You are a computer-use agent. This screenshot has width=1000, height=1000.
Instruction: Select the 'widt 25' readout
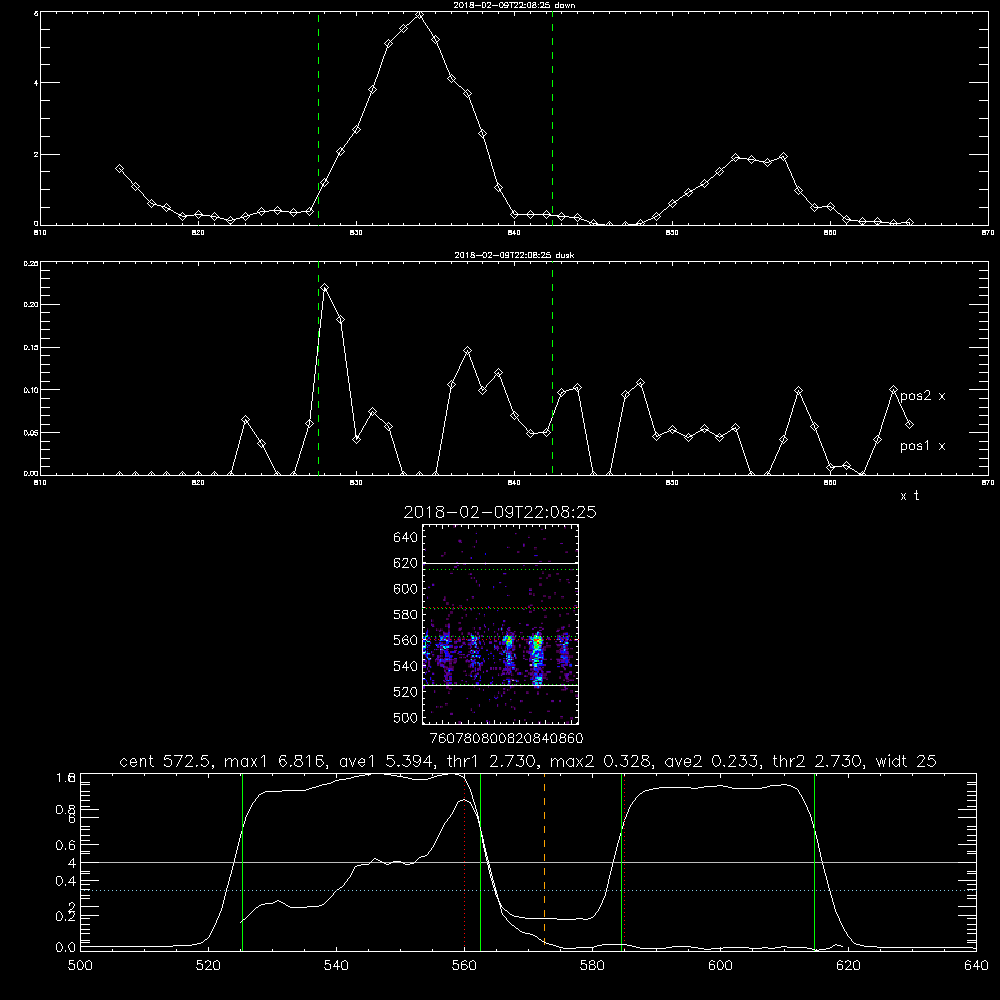pos(906,761)
